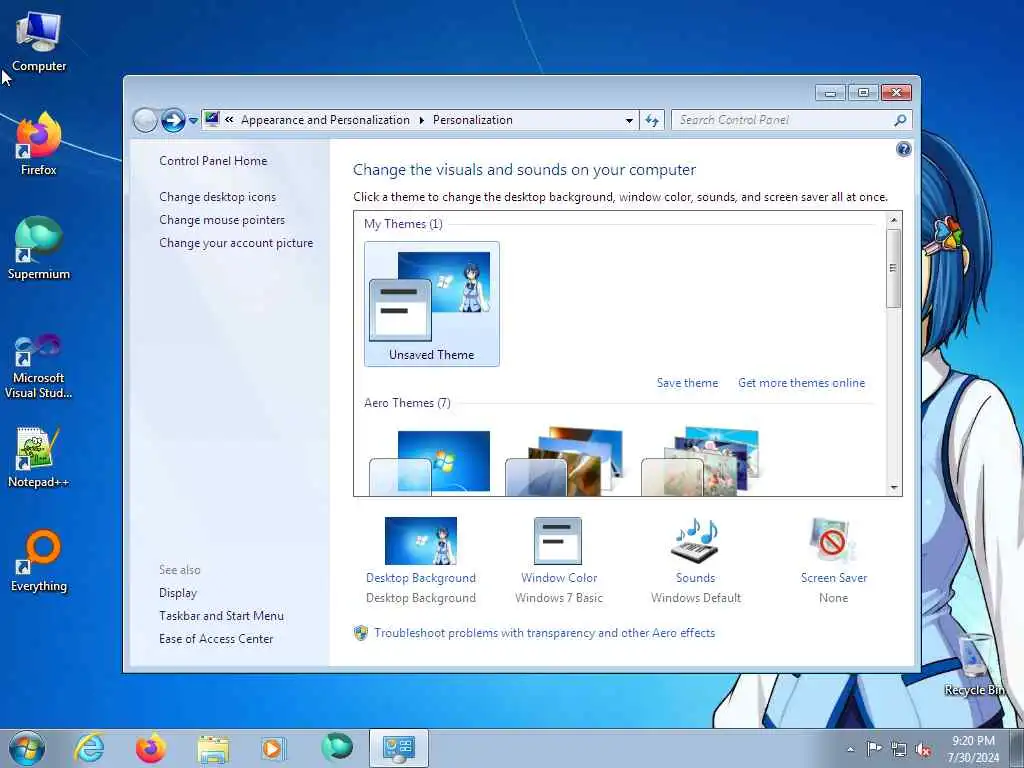The height and width of the screenshot is (768, 1024).
Task: Open Windows Explorer from the taskbar
Action: point(213,749)
